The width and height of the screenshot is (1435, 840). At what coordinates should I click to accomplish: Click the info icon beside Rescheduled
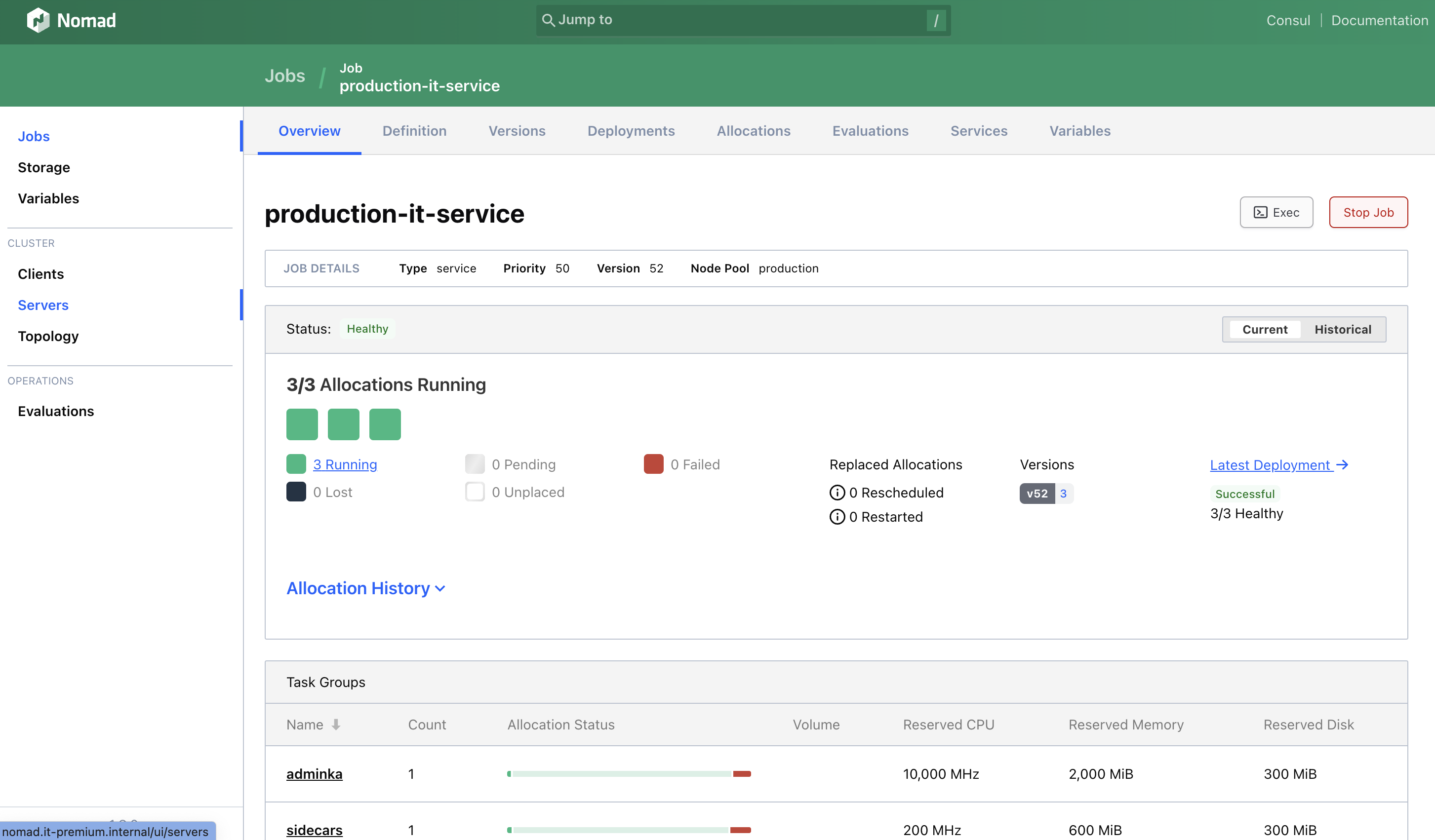(x=837, y=492)
